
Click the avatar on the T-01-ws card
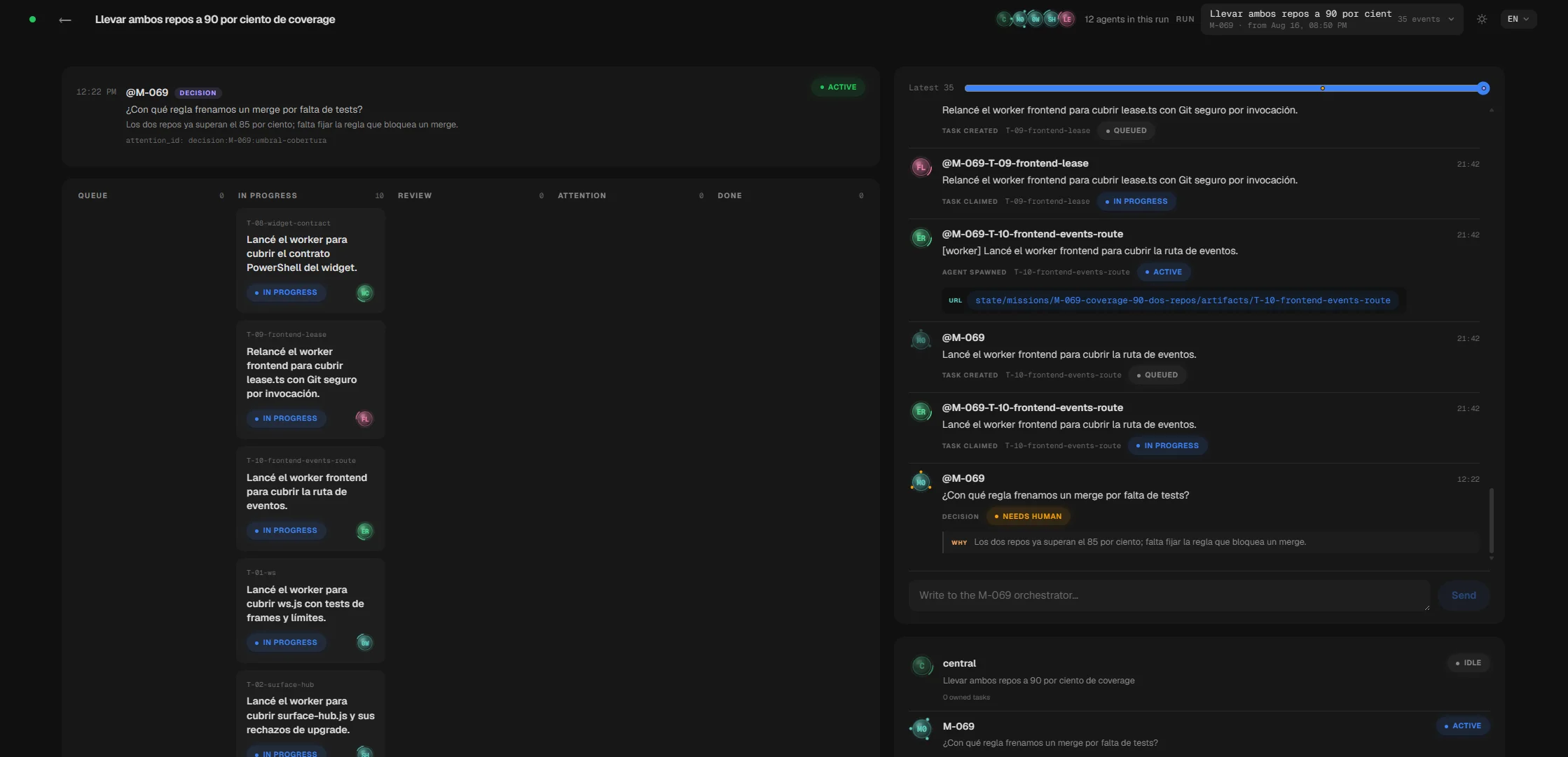point(364,643)
